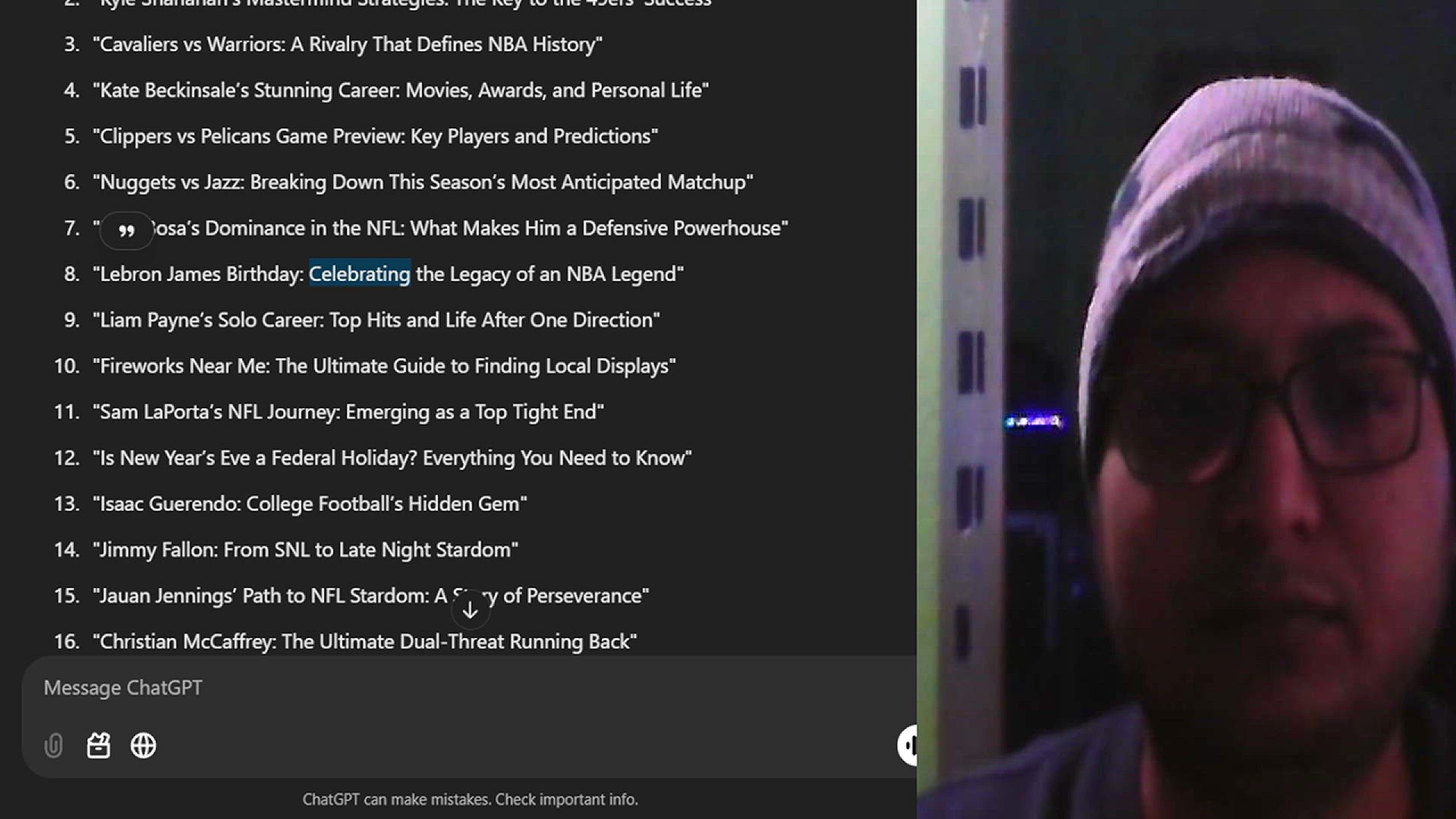
Task: Attach a file using the paperclip icon
Action: coord(53,745)
